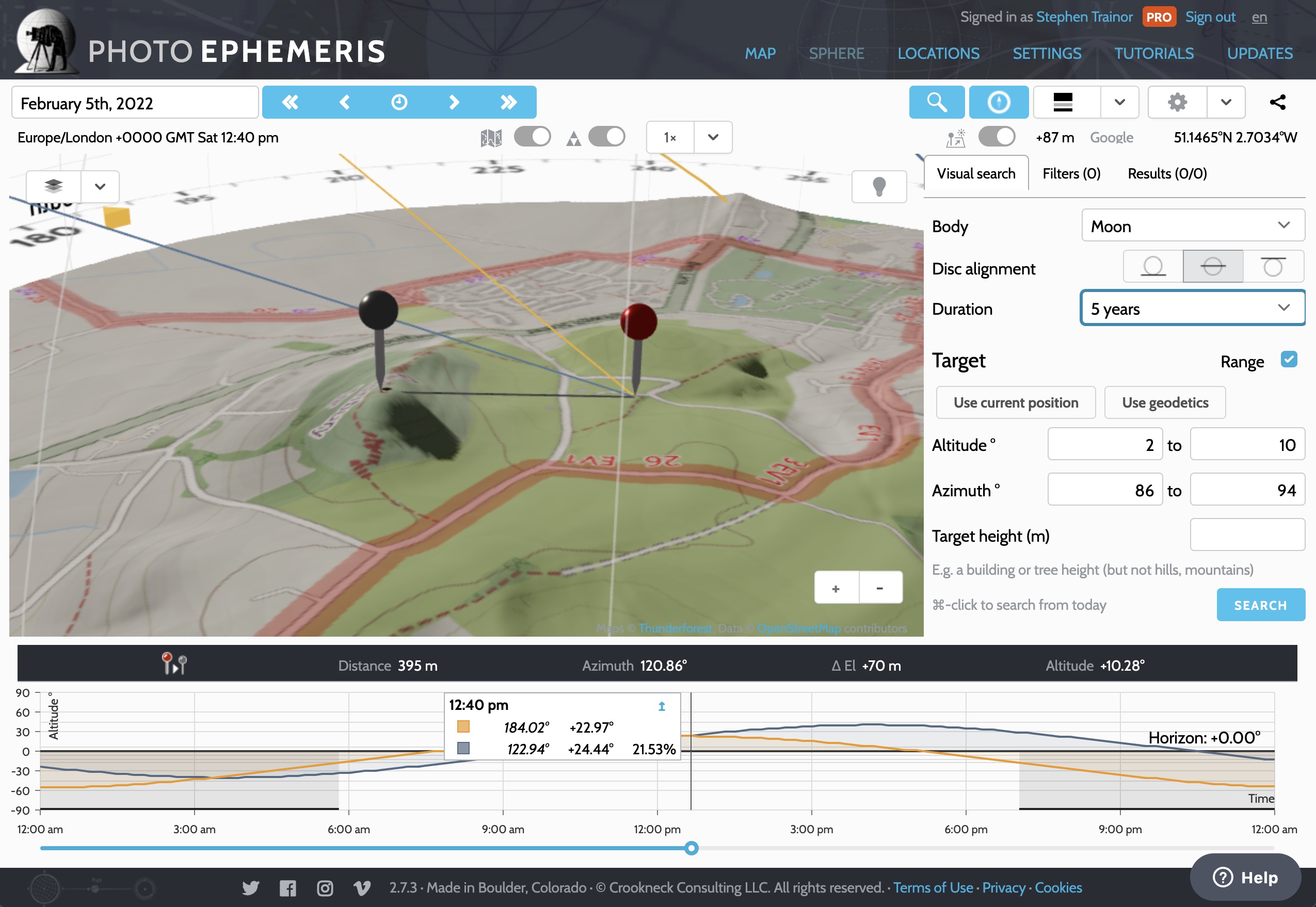Click the compass icon button
Viewport: 1316px width, 907px height.
coord(998,102)
